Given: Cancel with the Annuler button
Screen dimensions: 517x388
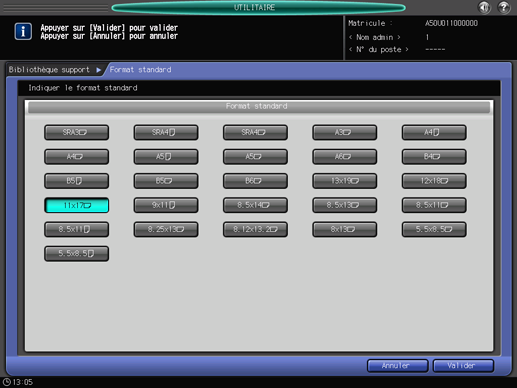Looking at the screenshot, I should point(397,366).
